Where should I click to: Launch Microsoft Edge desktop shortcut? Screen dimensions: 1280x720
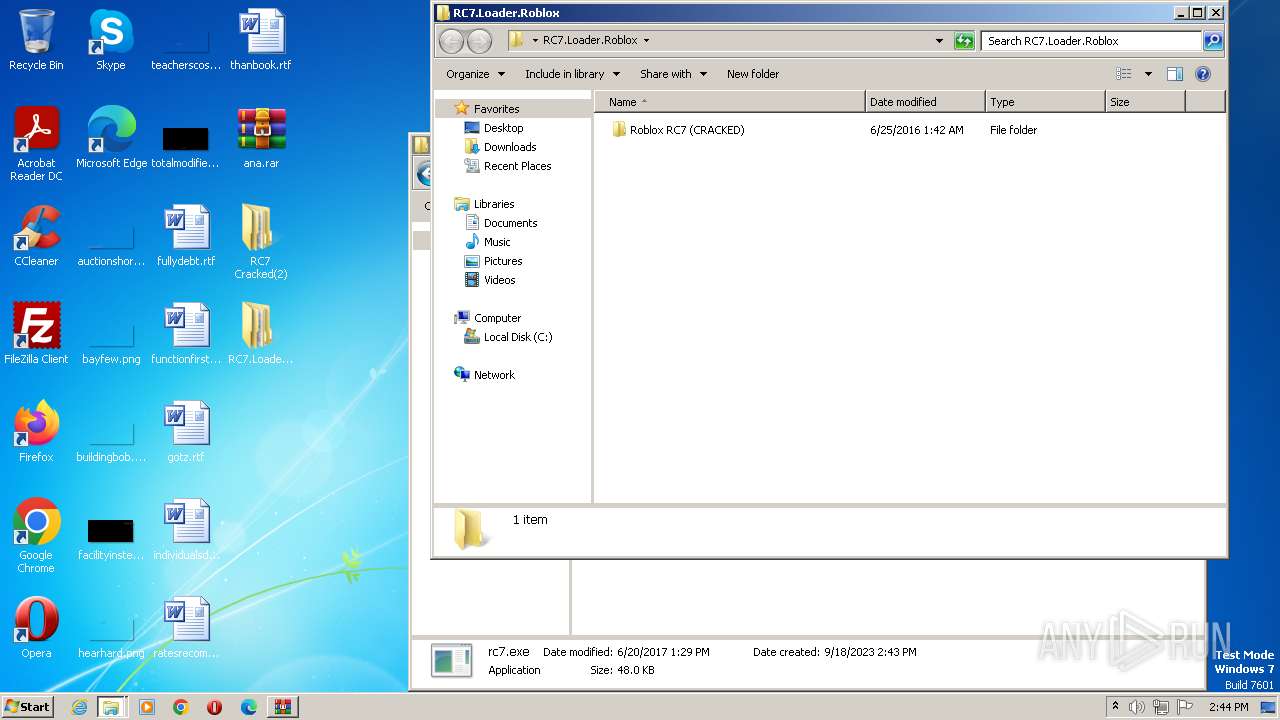[111, 138]
